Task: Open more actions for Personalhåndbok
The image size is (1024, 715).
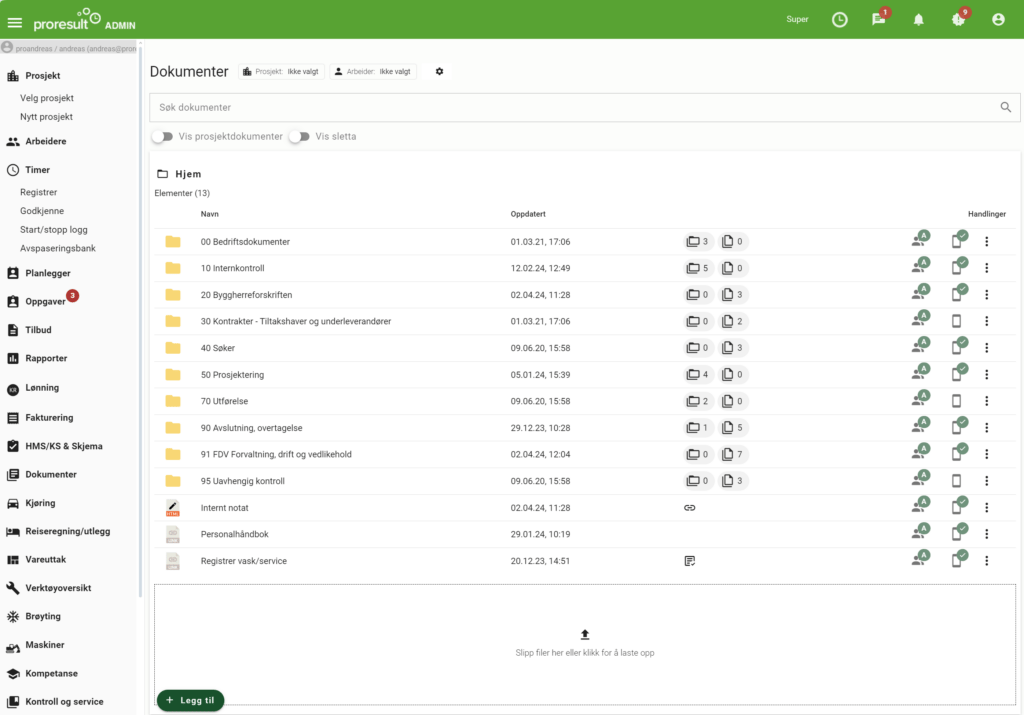Action: (x=986, y=534)
